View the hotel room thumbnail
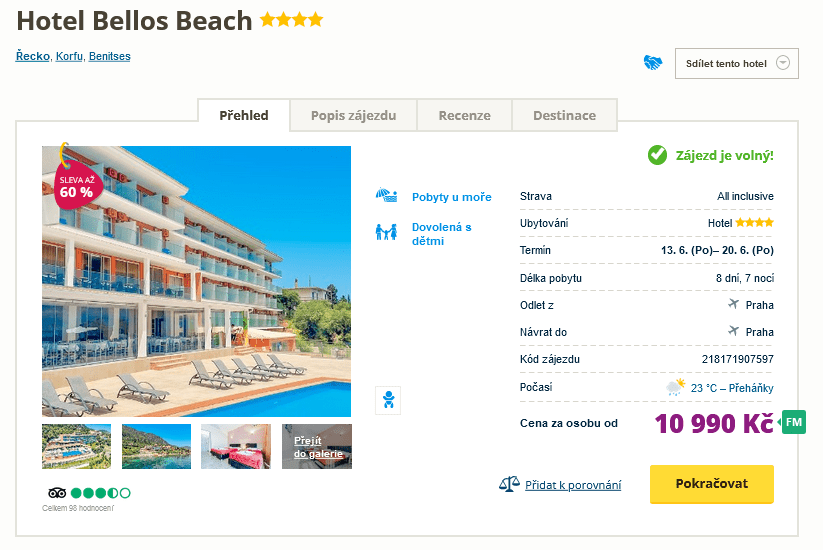The image size is (823, 550). coord(235,446)
